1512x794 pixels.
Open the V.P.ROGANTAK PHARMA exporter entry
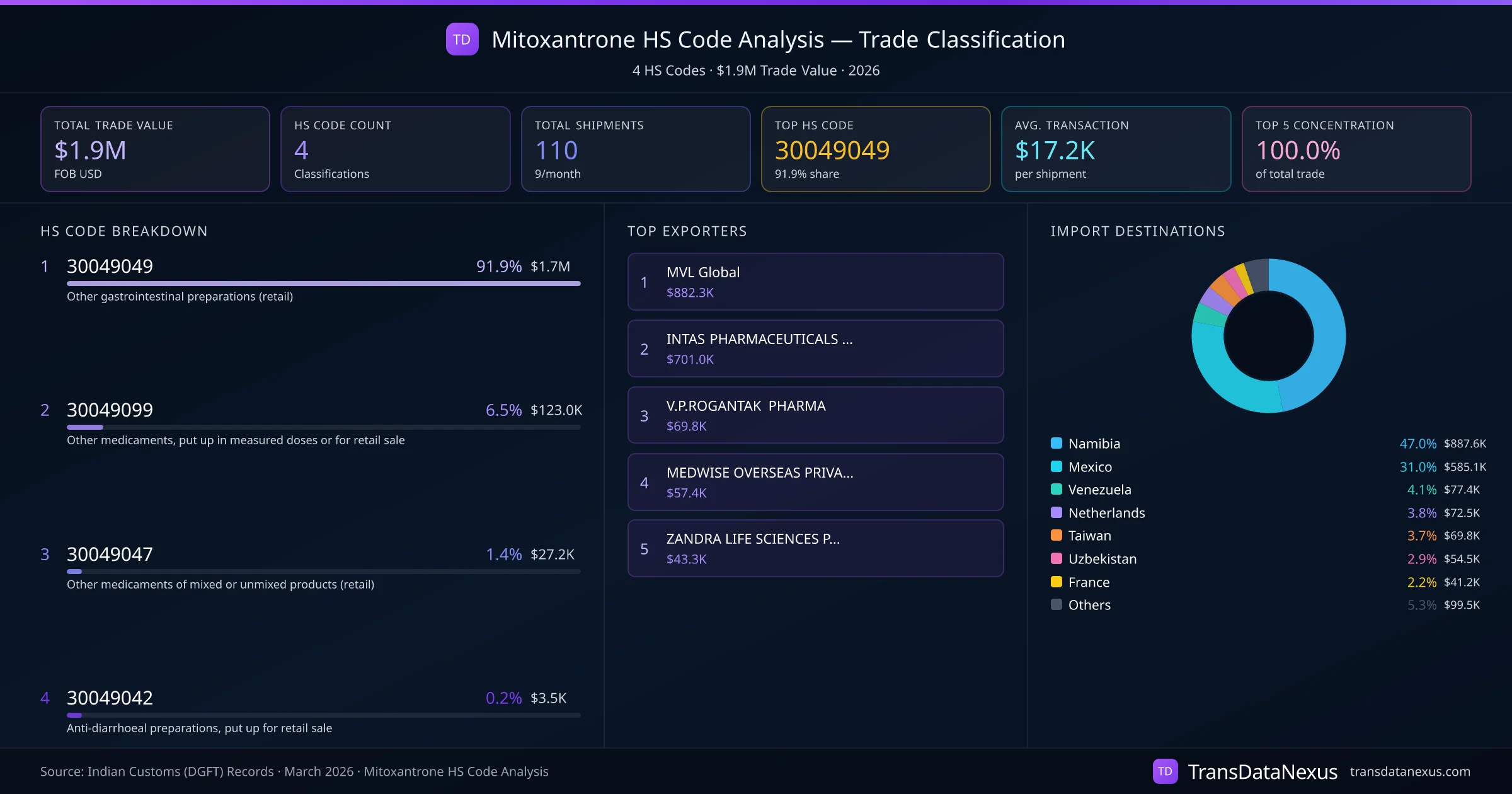815,415
